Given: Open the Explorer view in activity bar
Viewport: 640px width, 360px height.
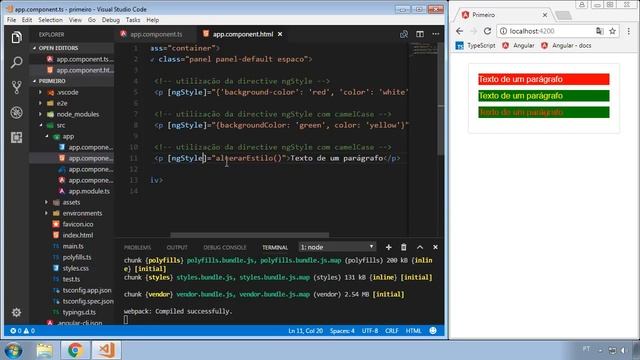Looking at the screenshot, I should pyautogui.click(x=16, y=37).
